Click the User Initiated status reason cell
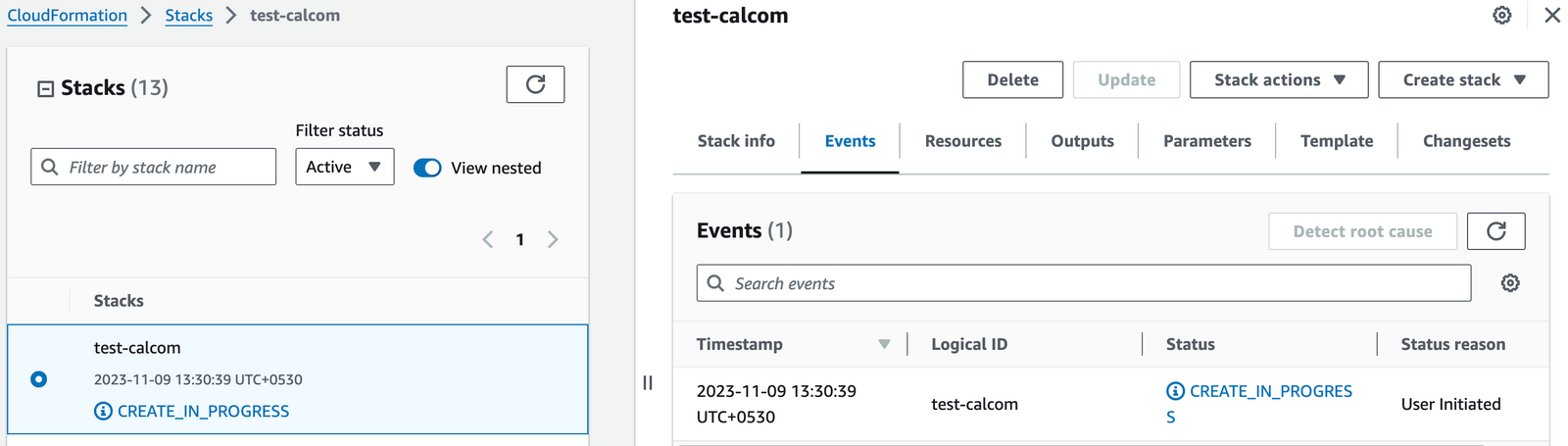 (1450, 404)
